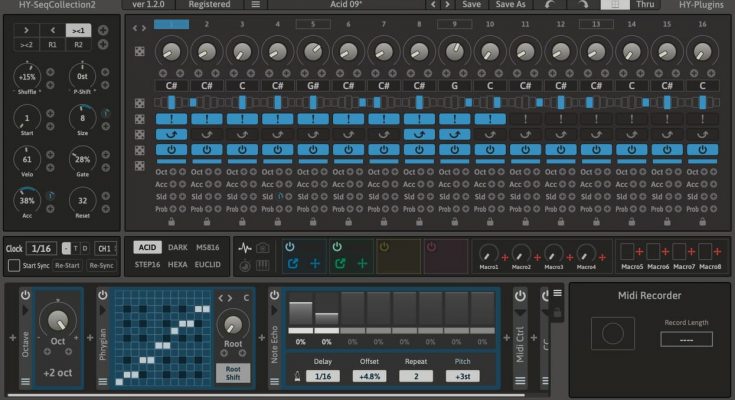
Task: Toggle the power button on step 16
Action: click(702, 150)
